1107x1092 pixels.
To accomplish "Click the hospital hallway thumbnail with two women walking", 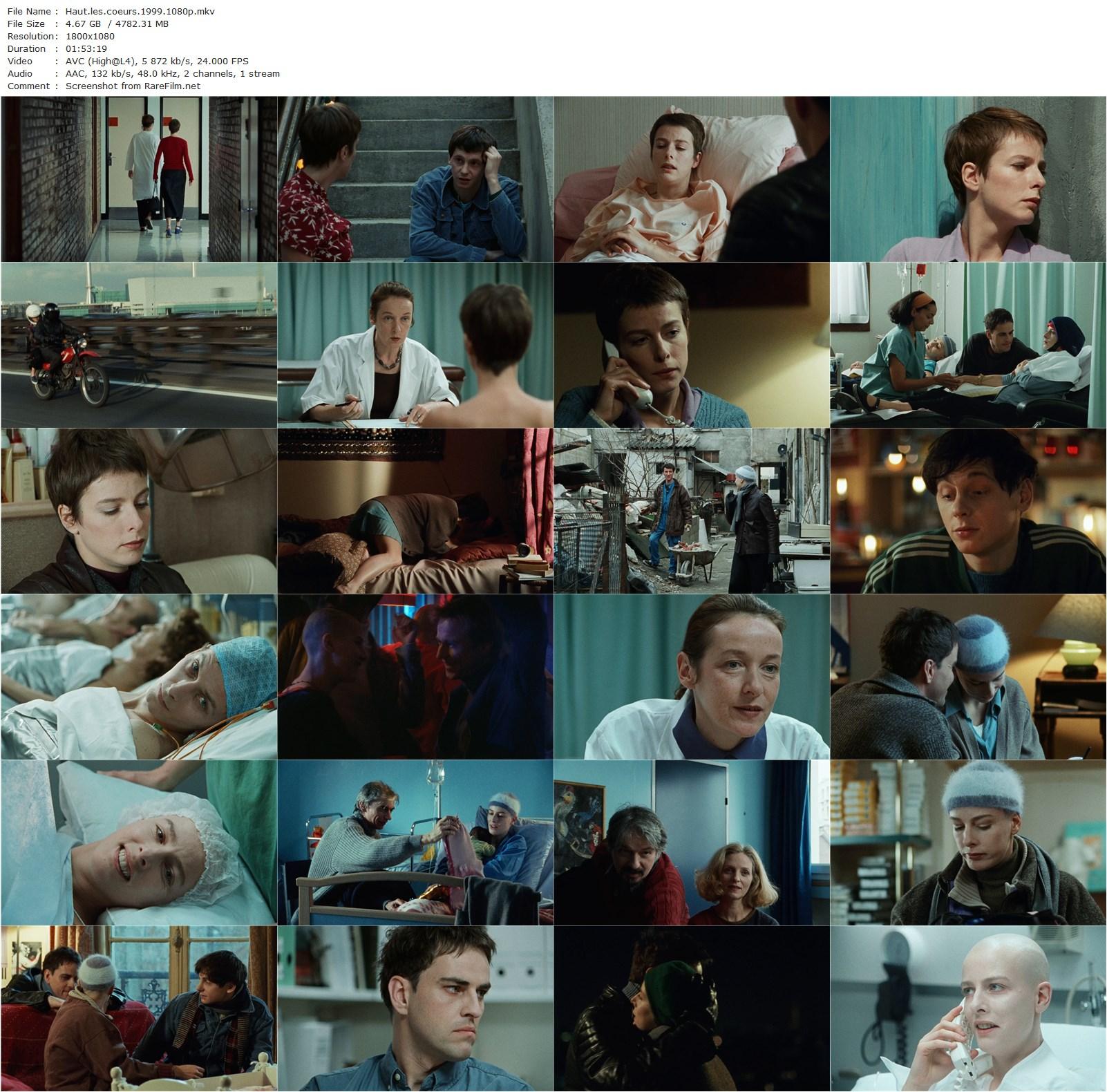I will [x=139, y=179].
